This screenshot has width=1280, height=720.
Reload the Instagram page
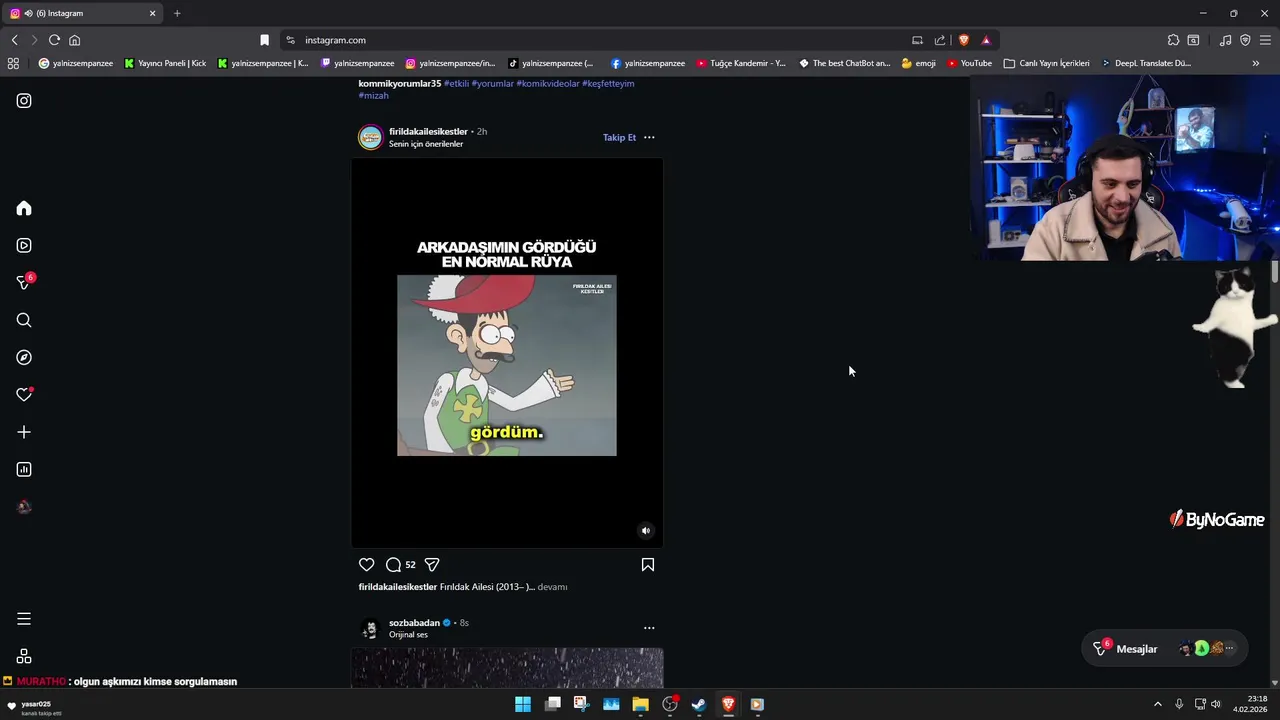(x=54, y=40)
